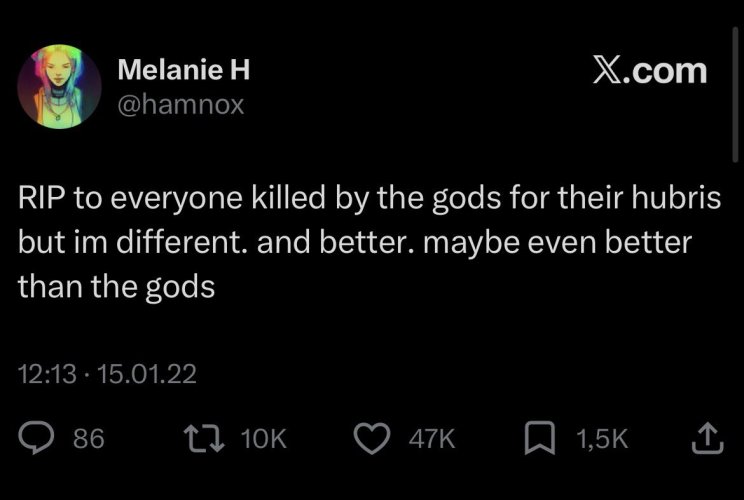Click the 12:13 timestamp
Image resolution: width=744 pixels, height=500 pixels.
tap(47, 374)
